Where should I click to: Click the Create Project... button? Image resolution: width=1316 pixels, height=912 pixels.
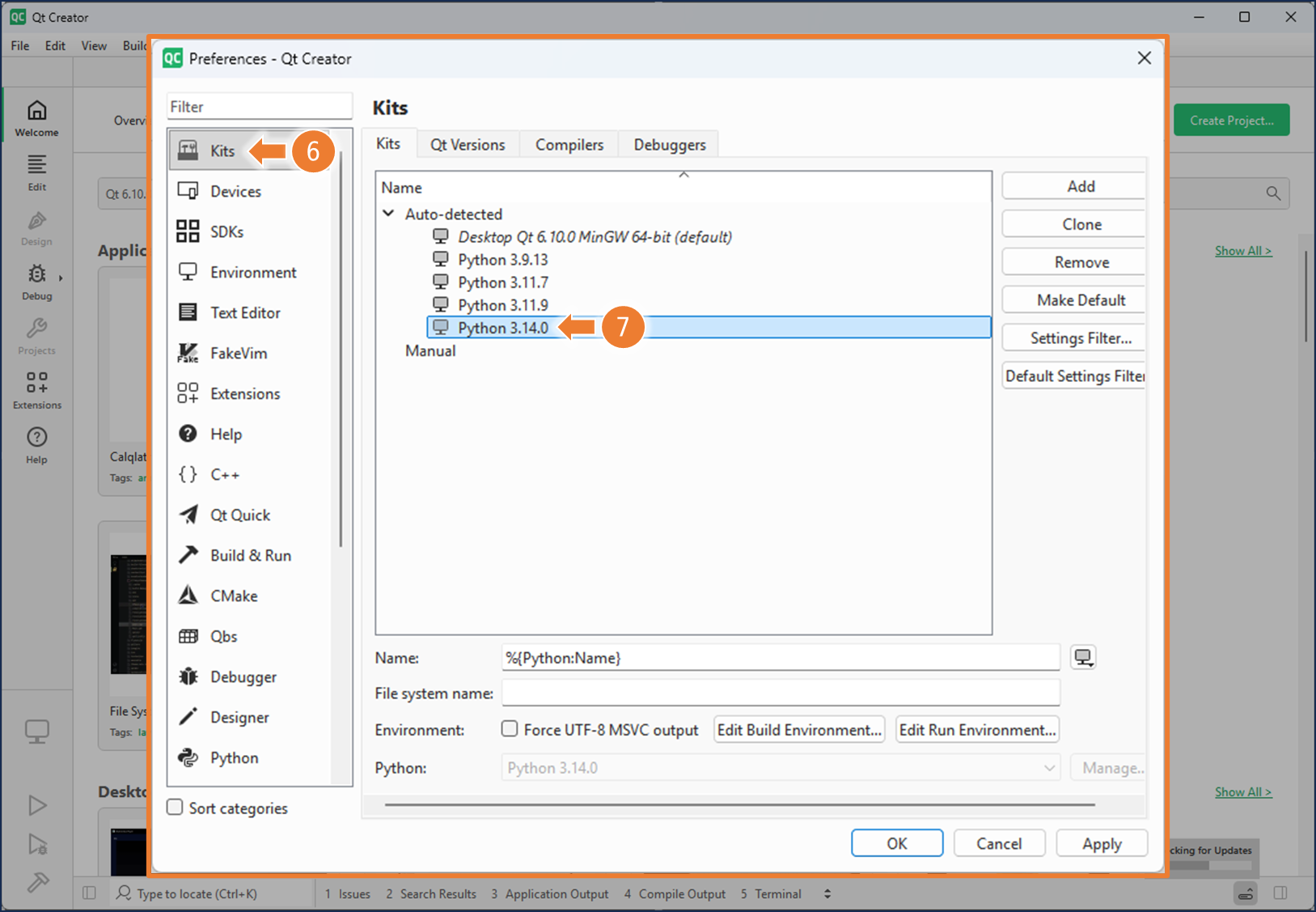tap(1232, 121)
